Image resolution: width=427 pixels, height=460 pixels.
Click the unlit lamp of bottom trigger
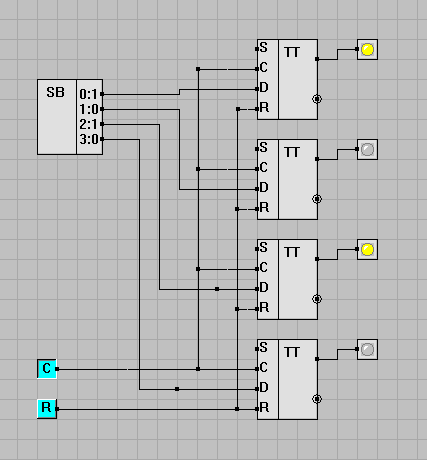[367, 349]
